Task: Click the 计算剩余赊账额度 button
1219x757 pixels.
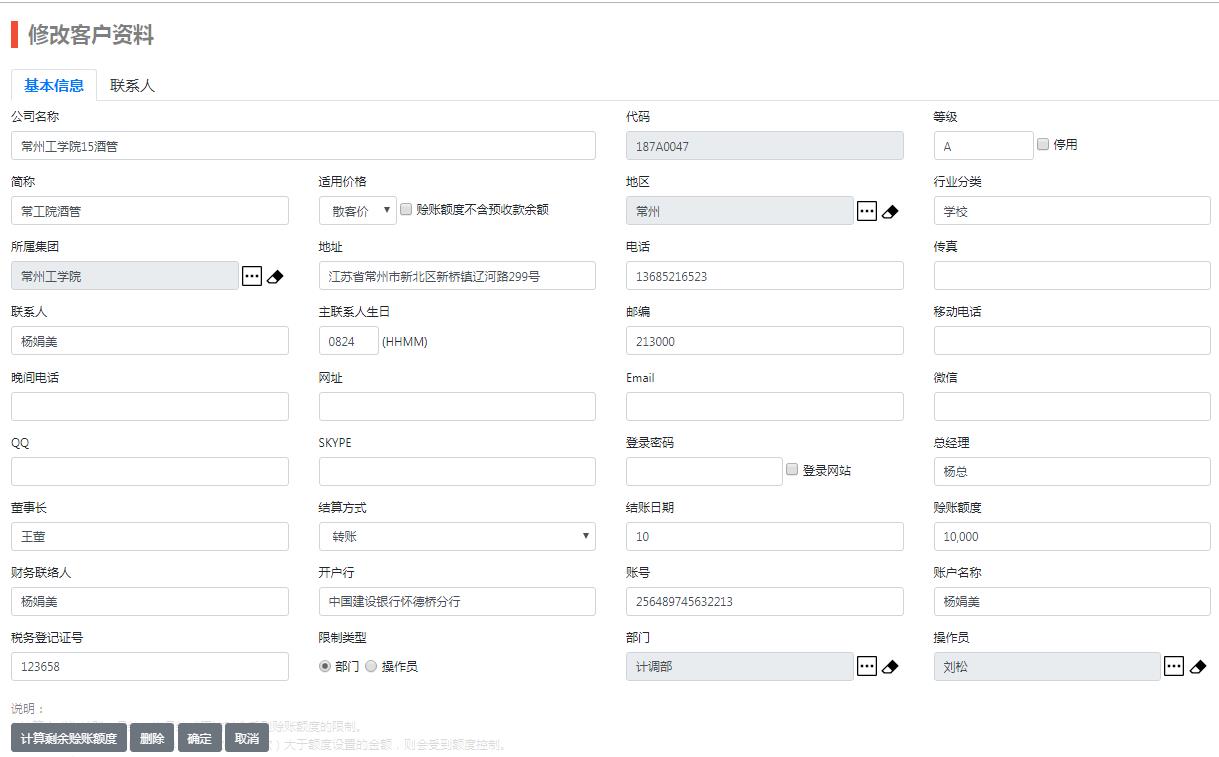Action: (x=69, y=738)
